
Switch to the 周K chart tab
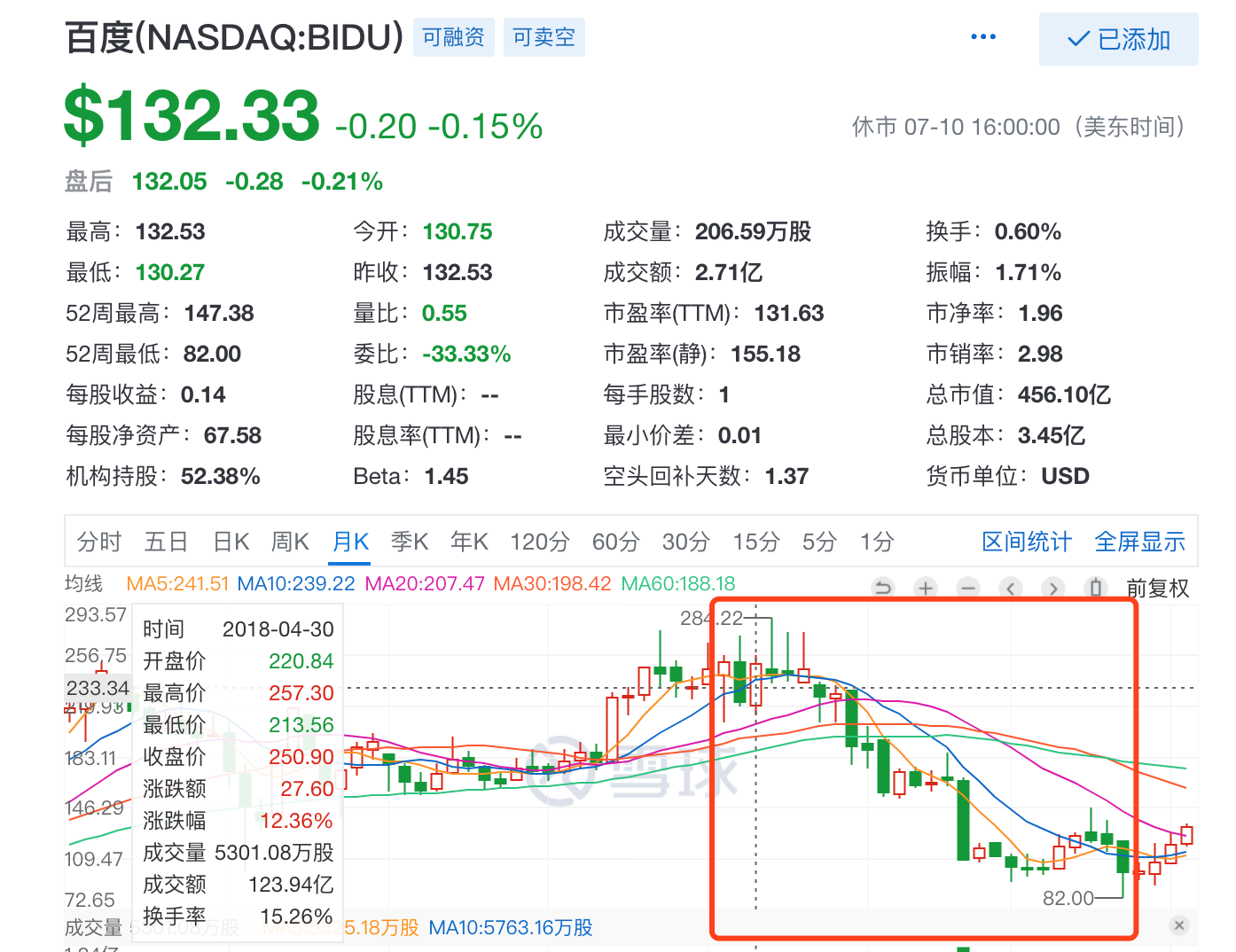point(290,542)
